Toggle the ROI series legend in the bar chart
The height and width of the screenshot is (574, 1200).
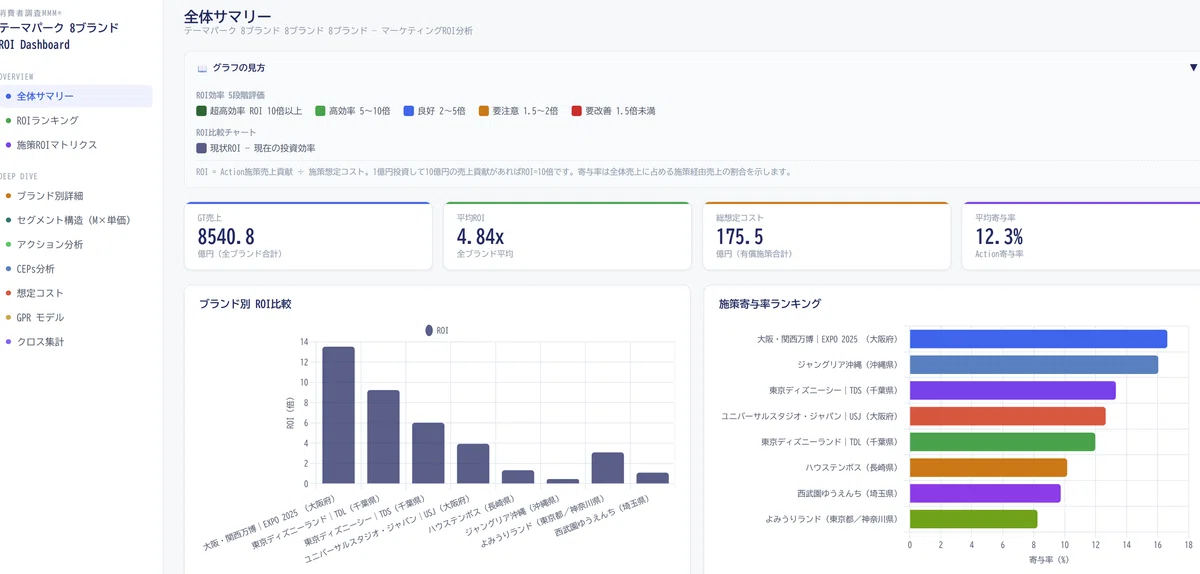pyautogui.click(x=436, y=330)
